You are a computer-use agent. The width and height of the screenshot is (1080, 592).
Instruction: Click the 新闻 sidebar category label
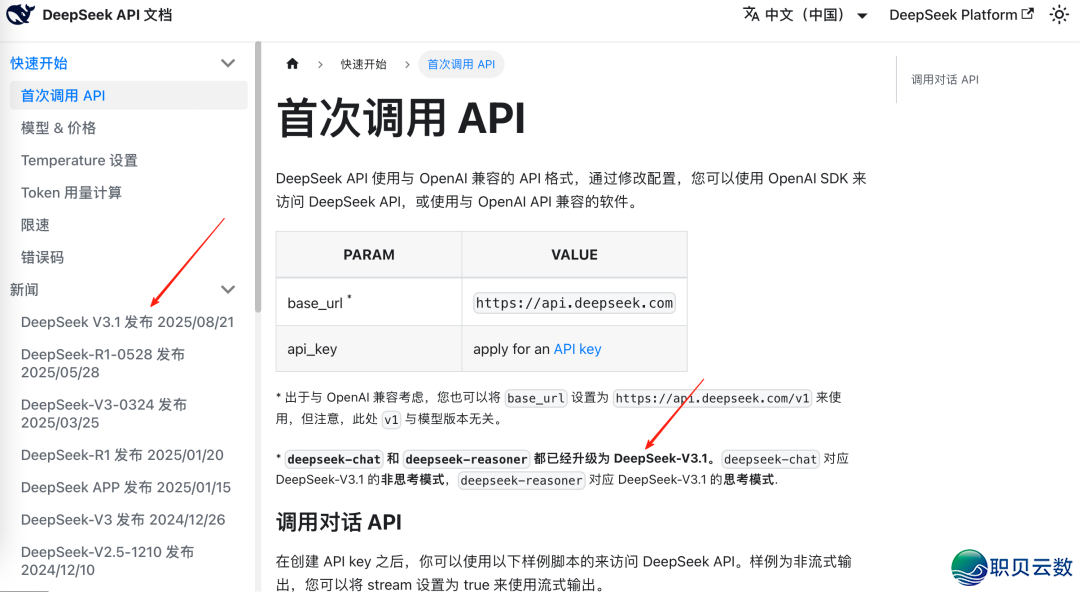tap(24, 289)
